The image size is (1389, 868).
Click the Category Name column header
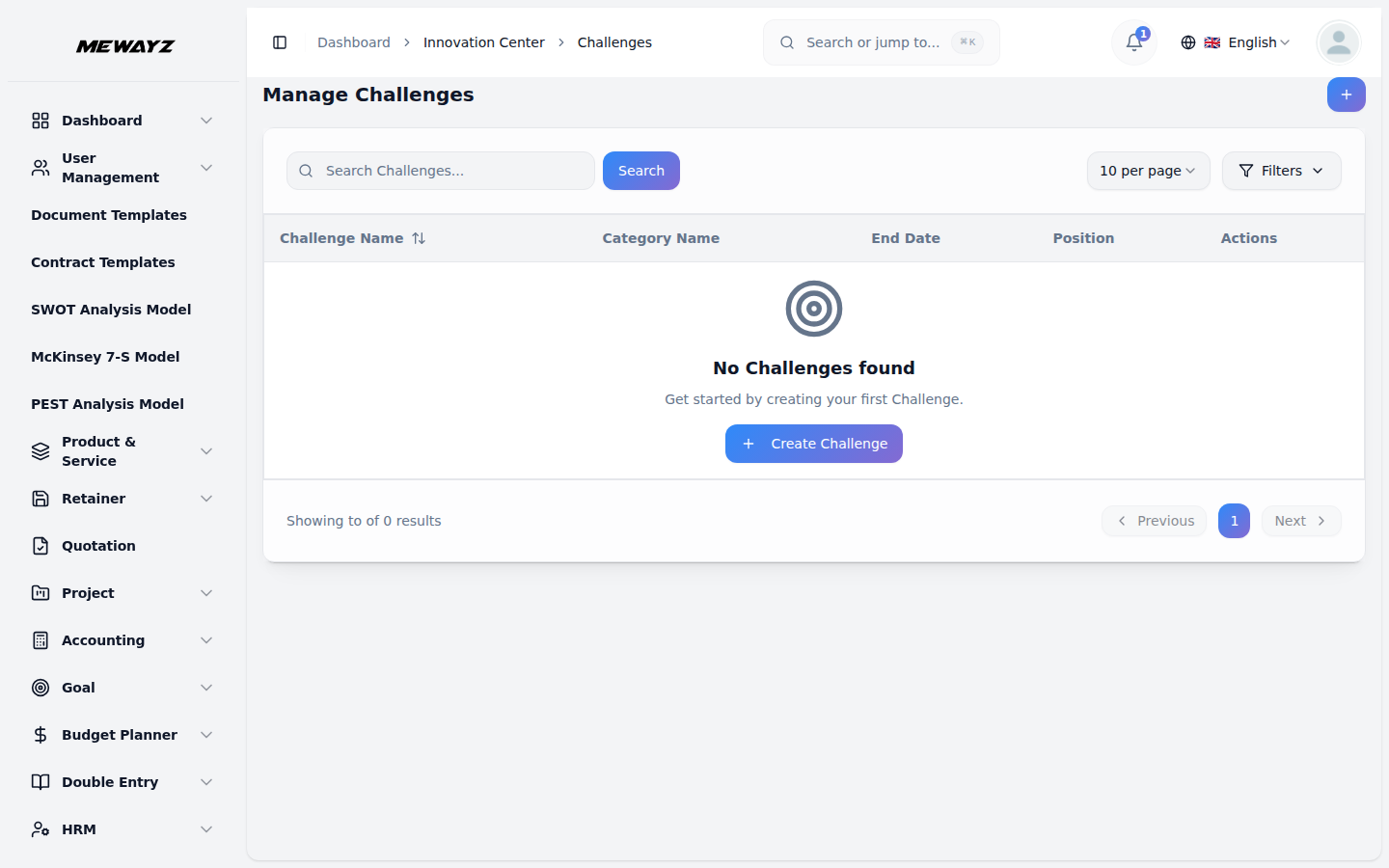[661, 238]
